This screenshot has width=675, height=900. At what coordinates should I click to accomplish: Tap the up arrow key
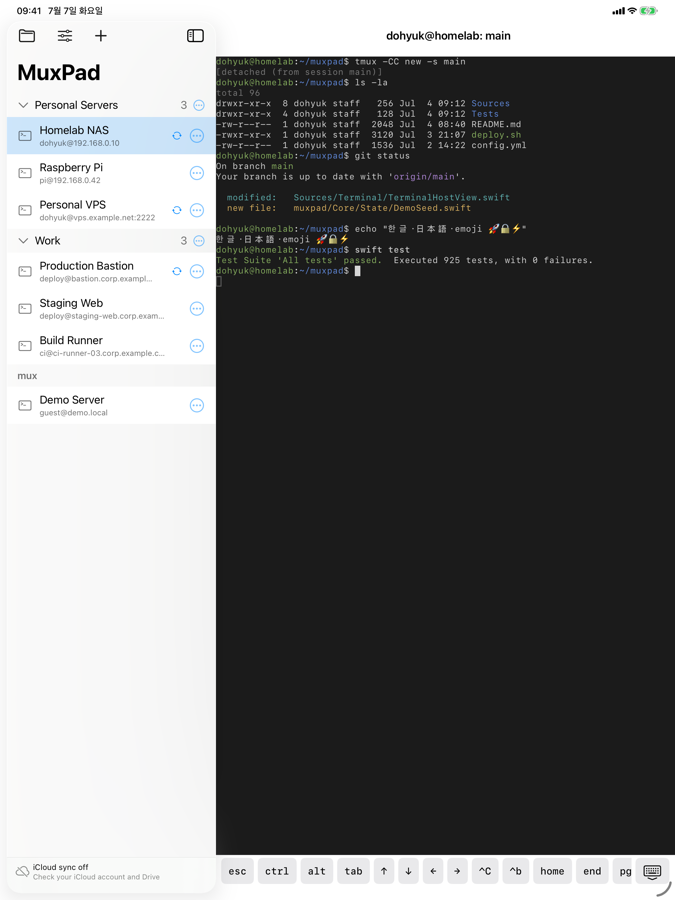(x=384, y=871)
